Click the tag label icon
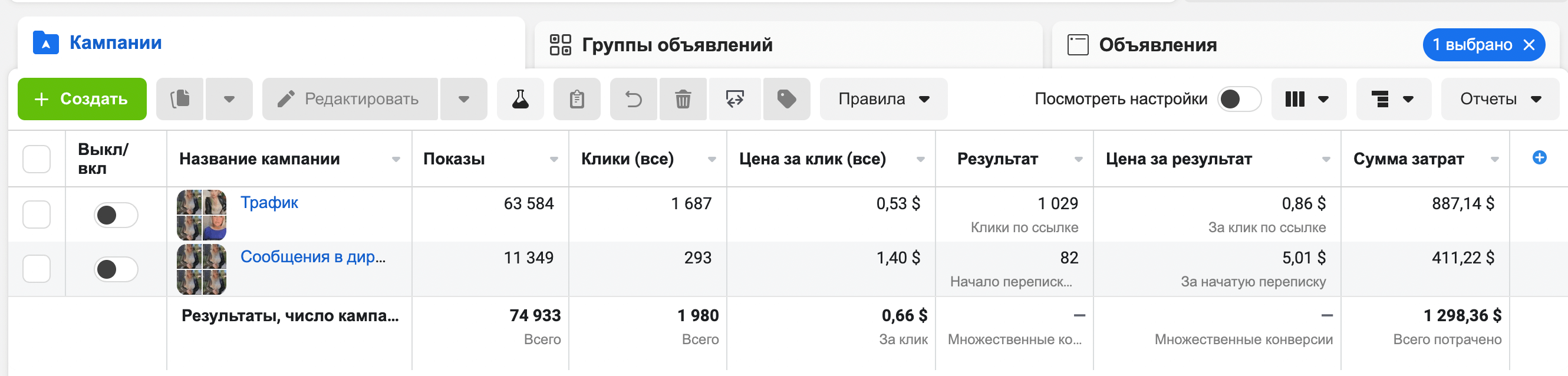Image resolution: width=1568 pixels, height=376 pixels. (786, 99)
